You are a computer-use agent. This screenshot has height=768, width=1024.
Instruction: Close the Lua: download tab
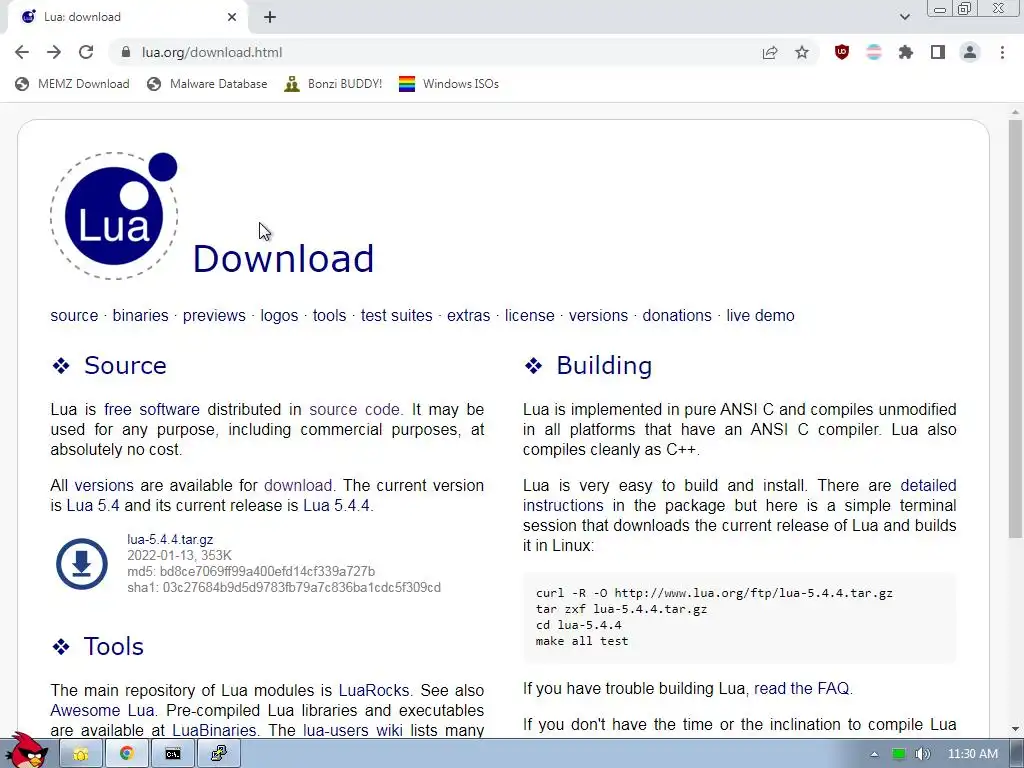[232, 17]
